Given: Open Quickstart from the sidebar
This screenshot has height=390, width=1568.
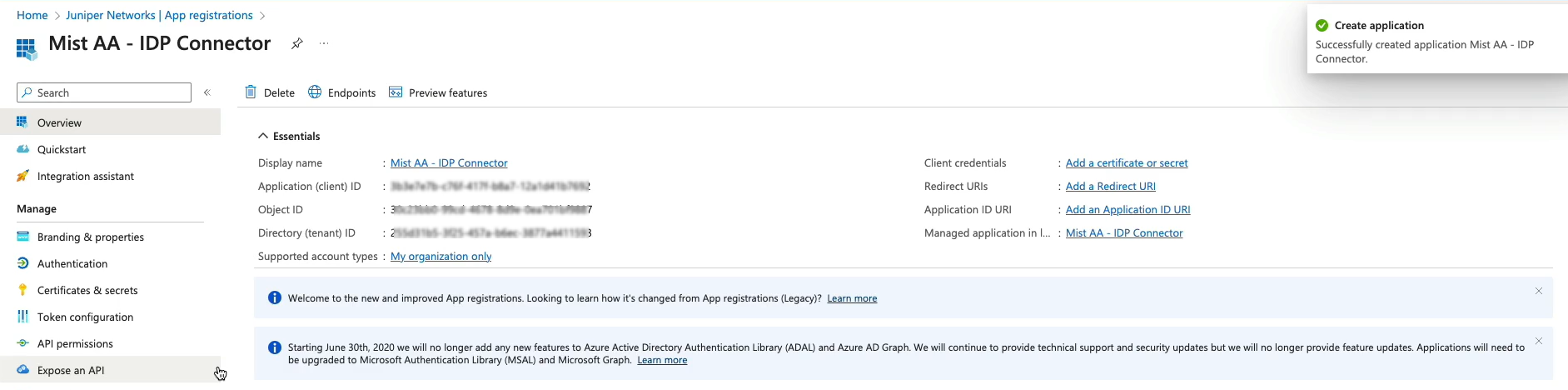Looking at the screenshot, I should (62, 149).
